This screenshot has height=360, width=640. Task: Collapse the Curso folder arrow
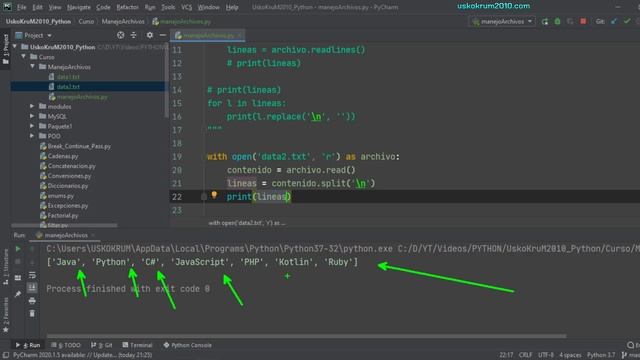click(24, 57)
